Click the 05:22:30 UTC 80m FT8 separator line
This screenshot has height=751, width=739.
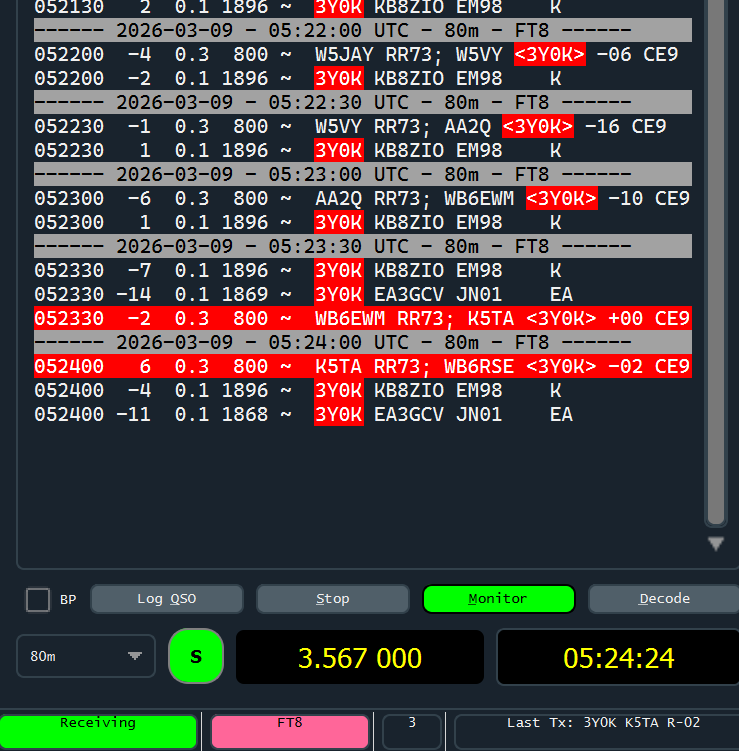click(363, 102)
